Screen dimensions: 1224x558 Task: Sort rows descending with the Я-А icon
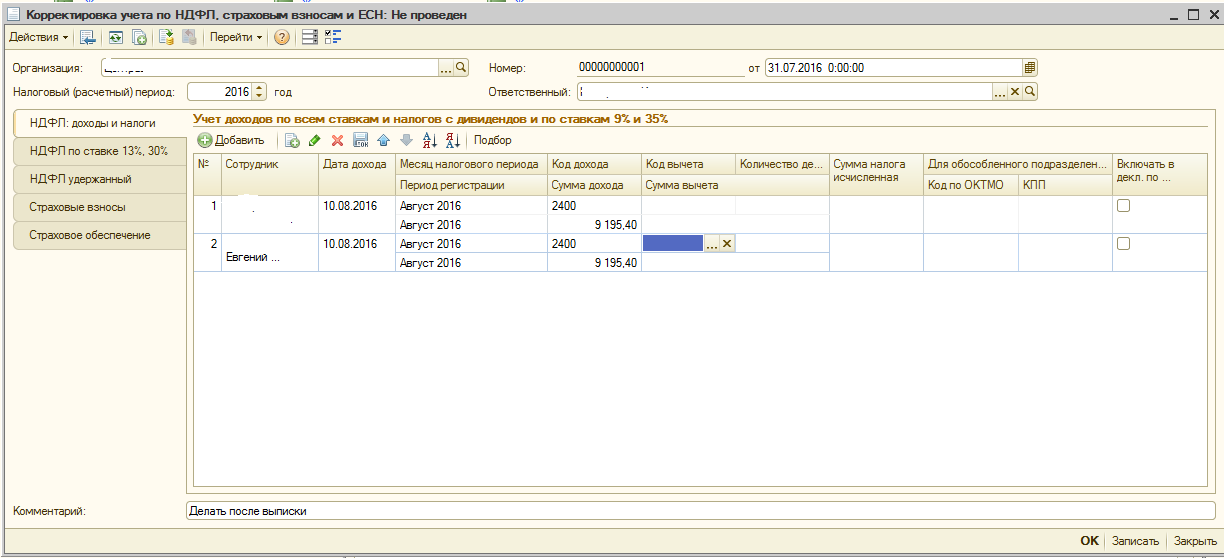click(x=453, y=141)
